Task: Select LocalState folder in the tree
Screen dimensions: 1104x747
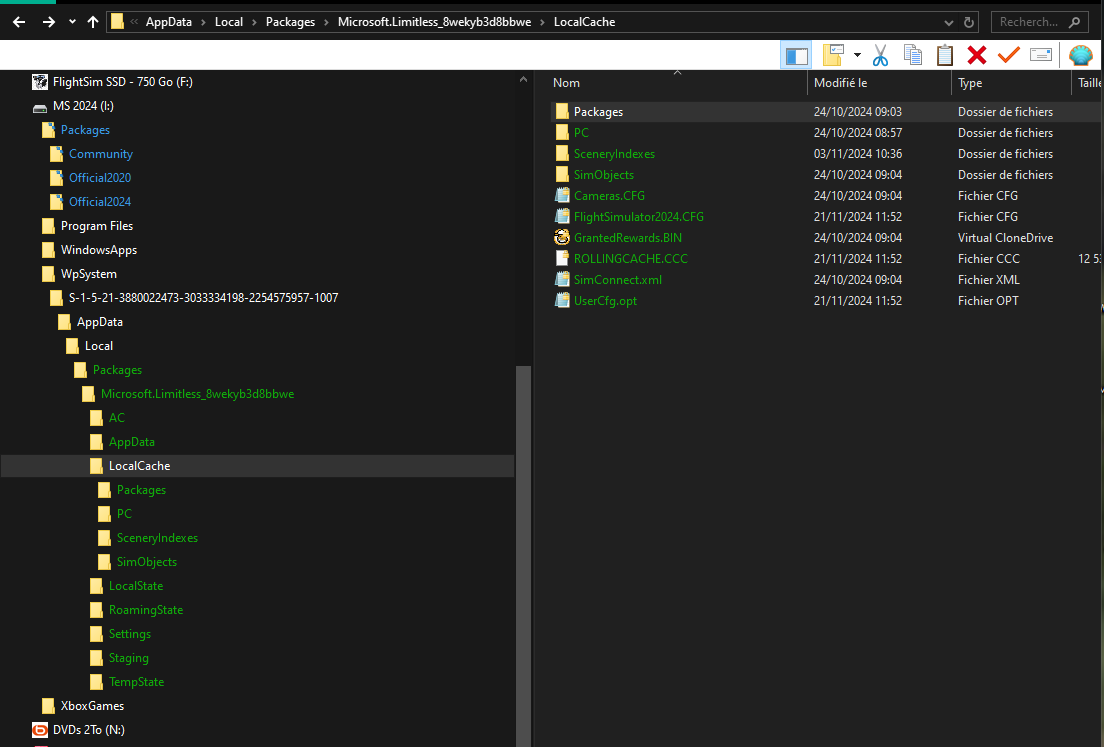Action: coord(136,586)
